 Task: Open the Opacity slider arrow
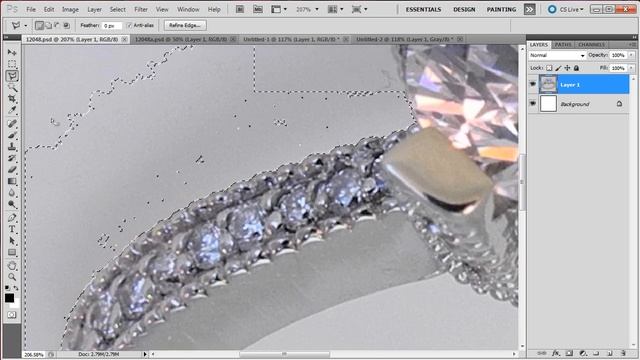[631, 55]
